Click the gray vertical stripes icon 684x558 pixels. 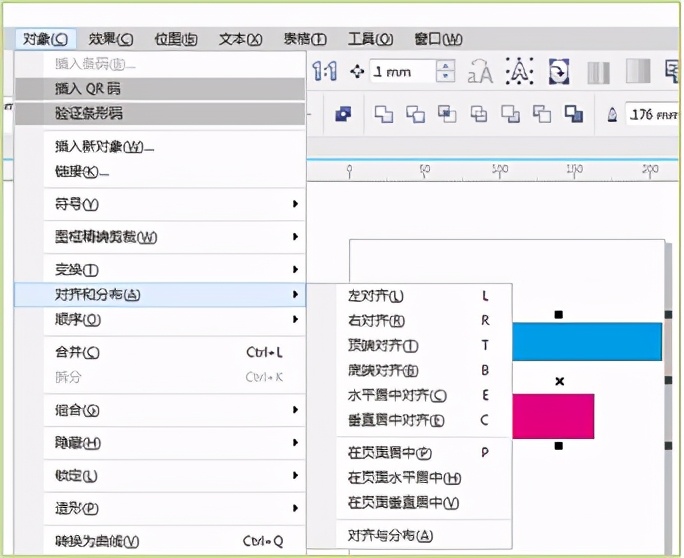(x=598, y=72)
